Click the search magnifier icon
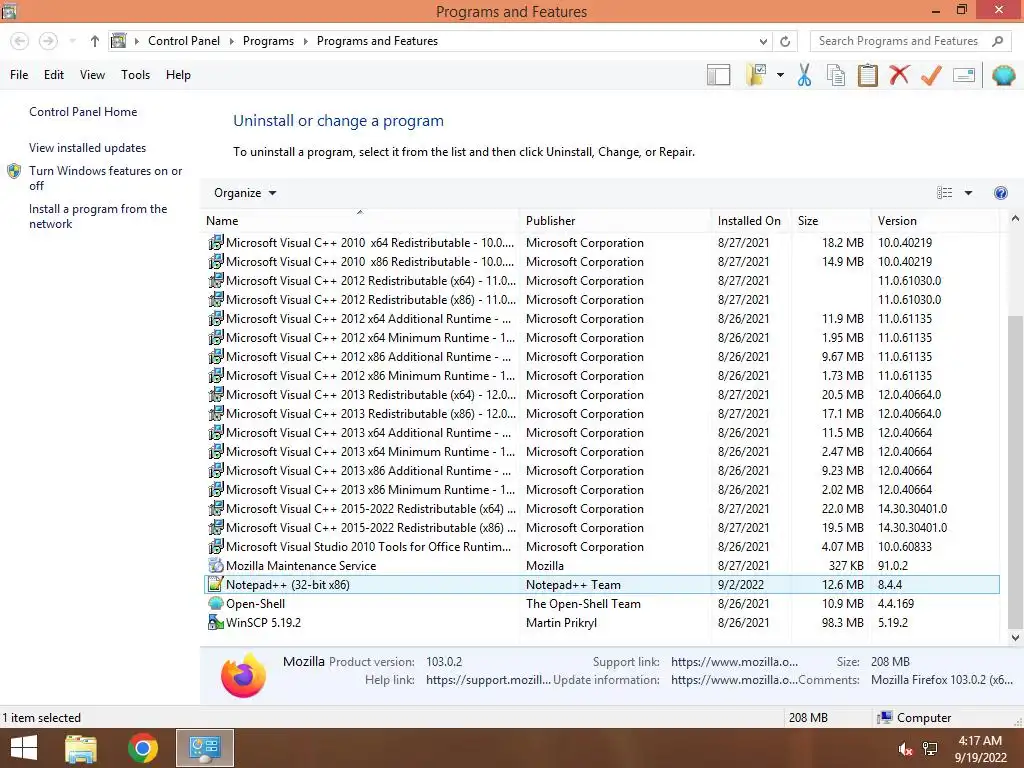 coord(997,41)
